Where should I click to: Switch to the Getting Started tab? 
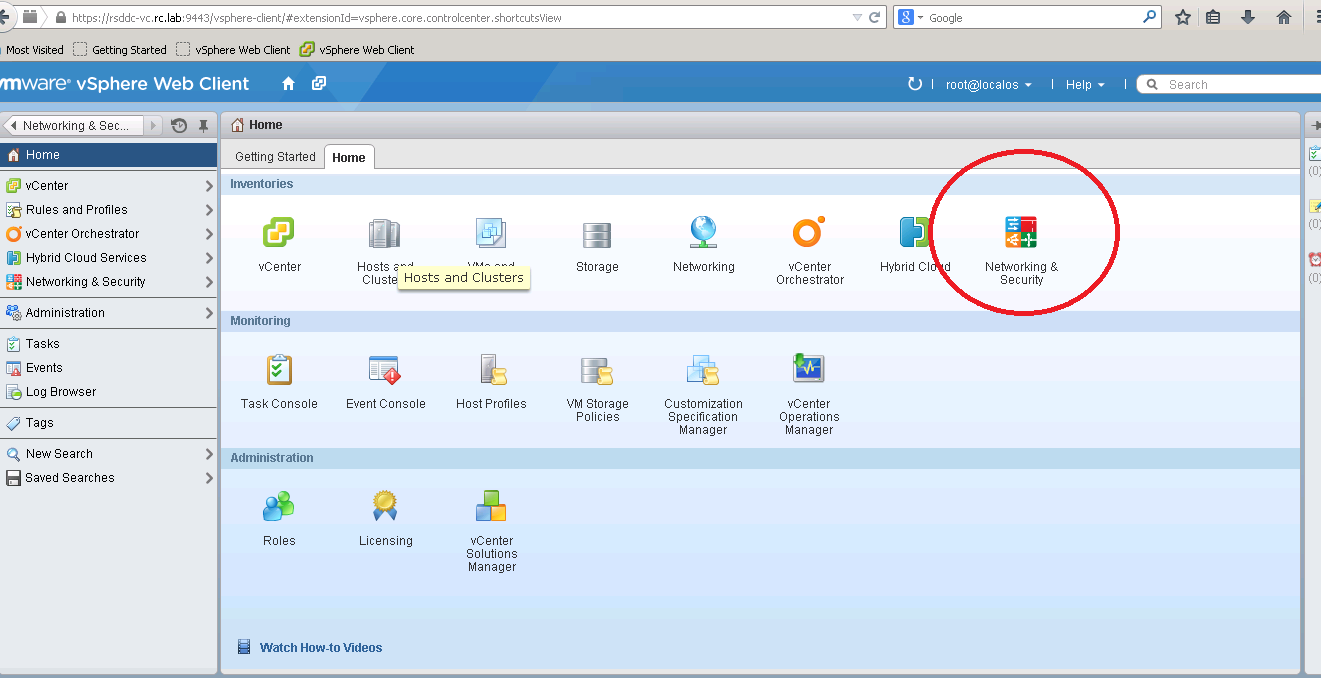(275, 157)
